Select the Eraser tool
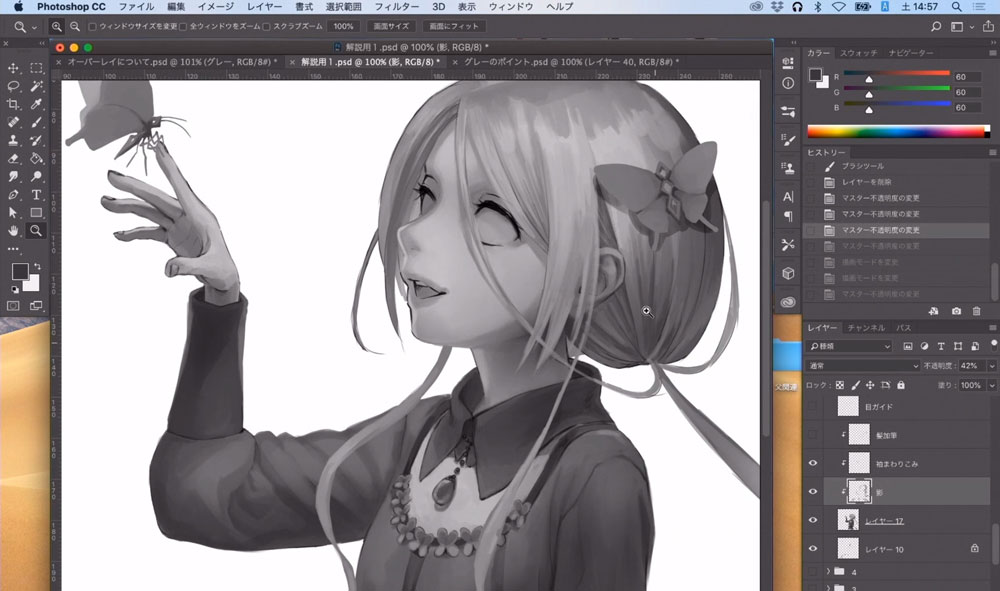Viewport: 1000px width, 591px height. pyautogui.click(x=14, y=158)
